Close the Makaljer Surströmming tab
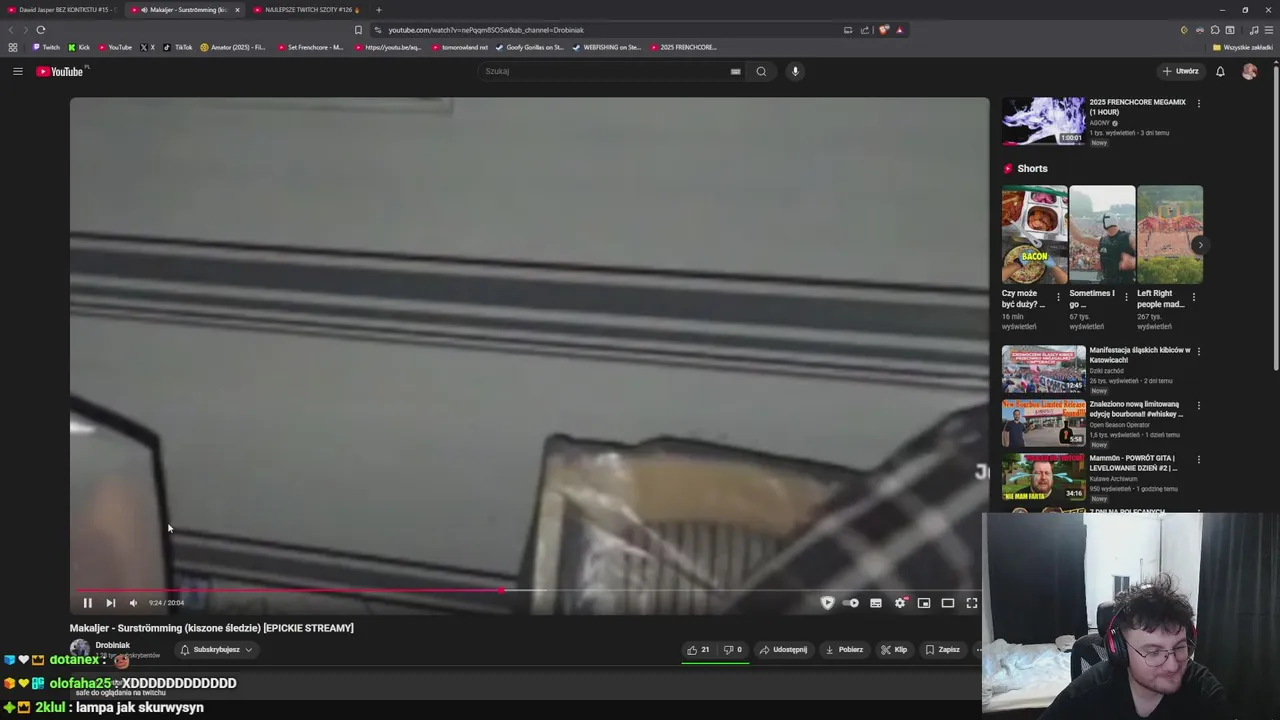 [x=237, y=10]
